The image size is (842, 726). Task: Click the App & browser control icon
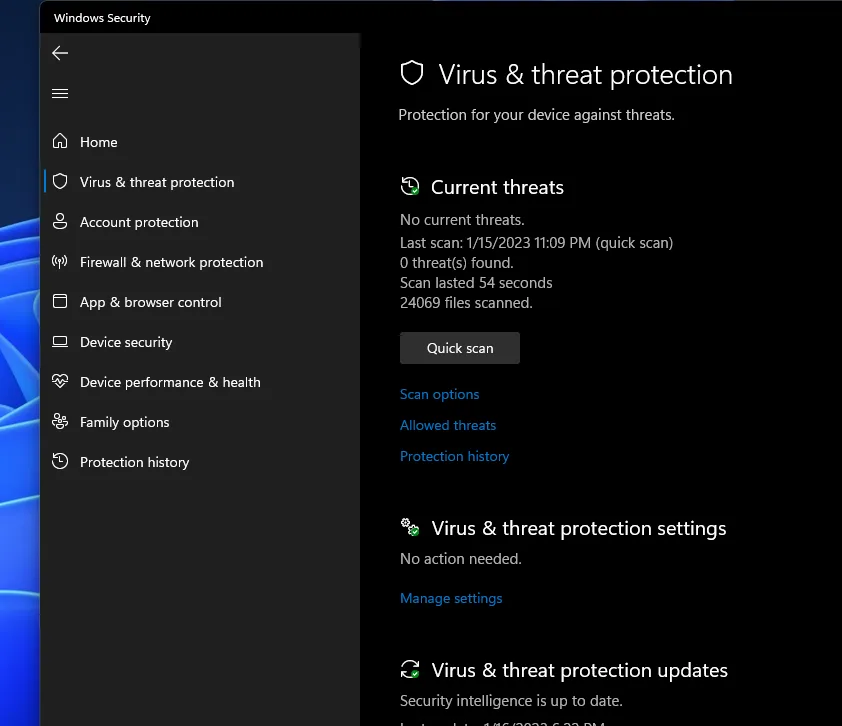point(60,302)
